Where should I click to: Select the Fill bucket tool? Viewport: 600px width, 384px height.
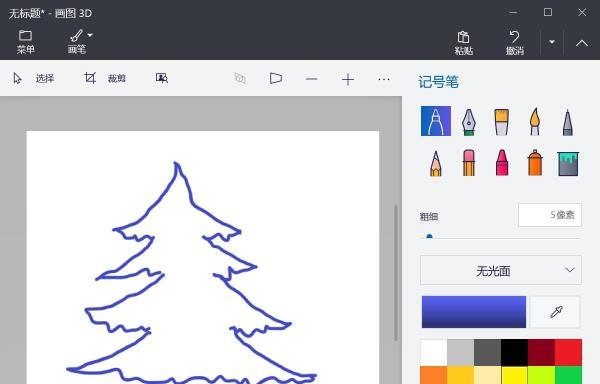568,164
